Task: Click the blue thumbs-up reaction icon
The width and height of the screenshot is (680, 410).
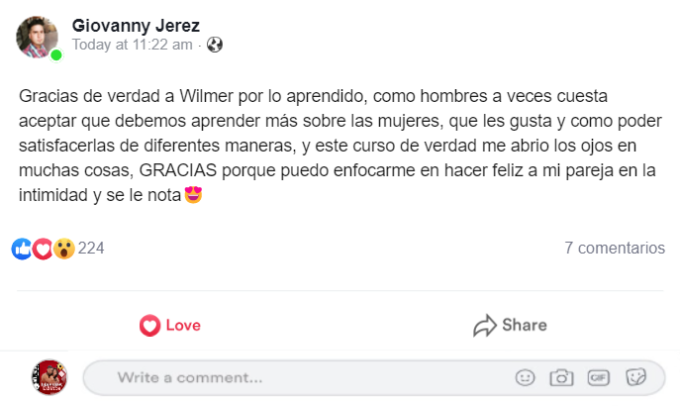Action: pyautogui.click(x=22, y=248)
